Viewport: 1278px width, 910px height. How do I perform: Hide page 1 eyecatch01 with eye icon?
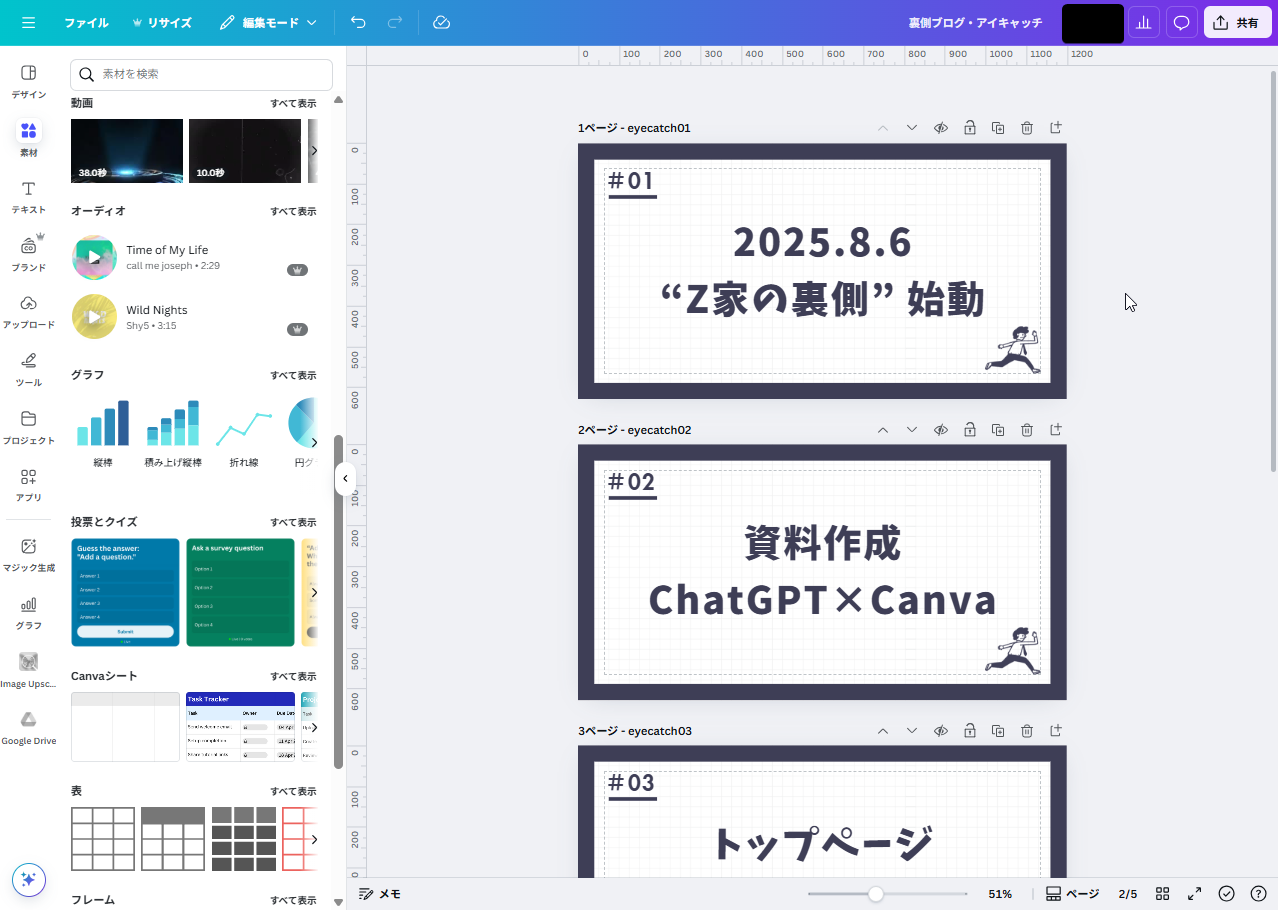point(940,128)
